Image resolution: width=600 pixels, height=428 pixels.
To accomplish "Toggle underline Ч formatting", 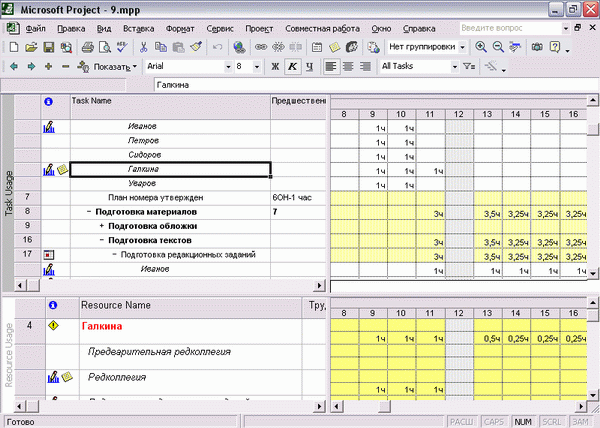I will point(310,67).
